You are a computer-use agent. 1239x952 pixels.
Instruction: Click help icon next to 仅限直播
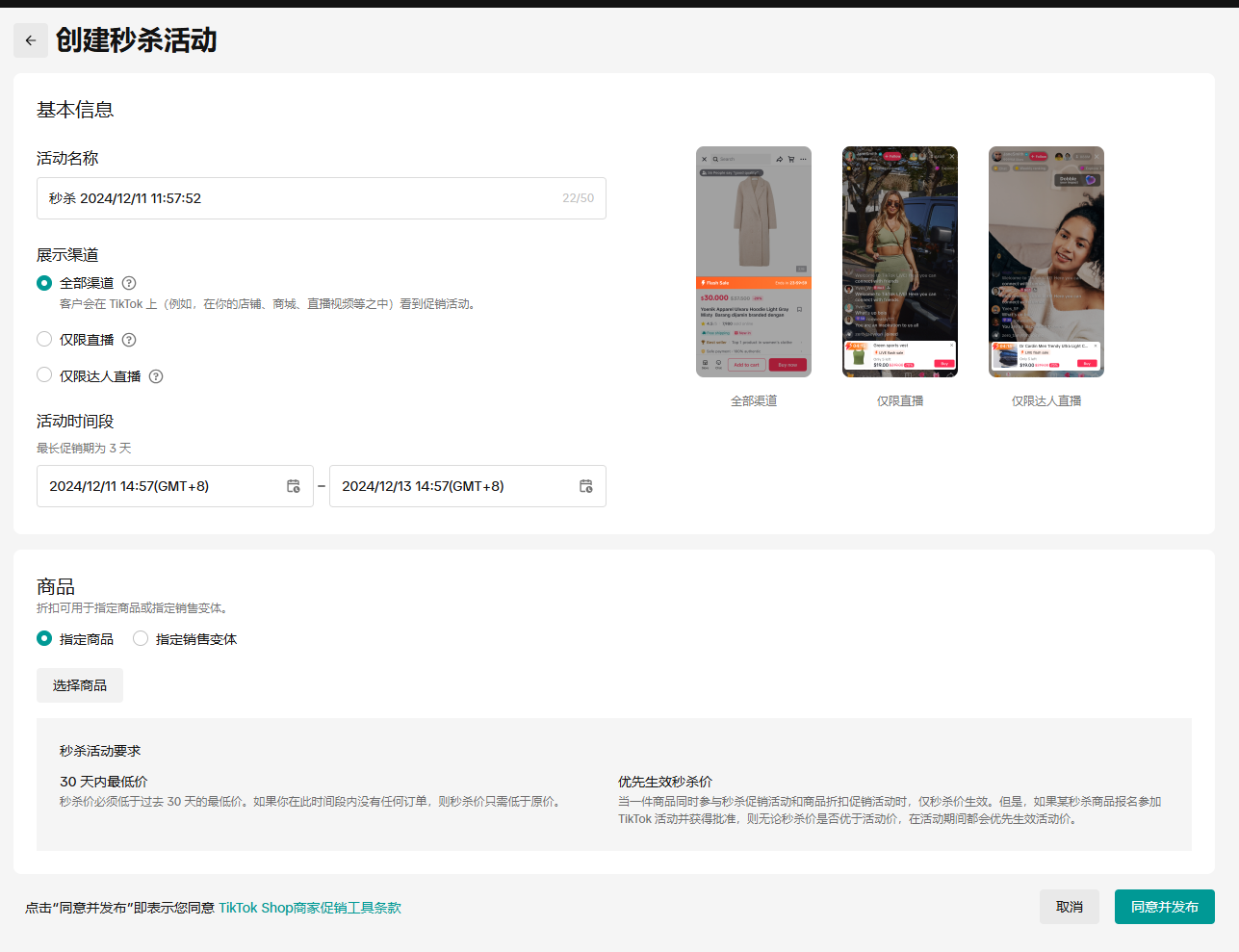(x=129, y=340)
